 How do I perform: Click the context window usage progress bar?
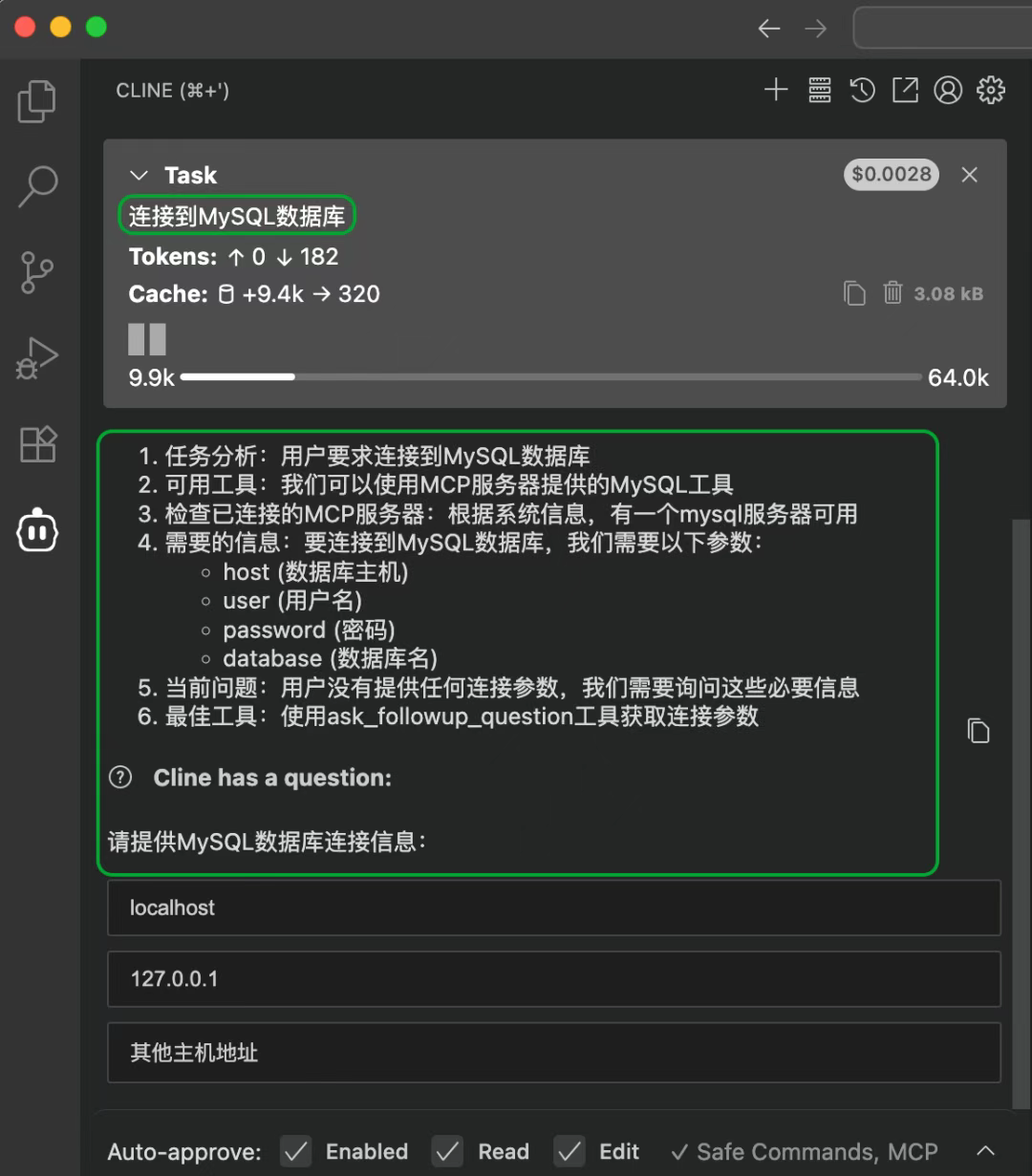coord(551,377)
